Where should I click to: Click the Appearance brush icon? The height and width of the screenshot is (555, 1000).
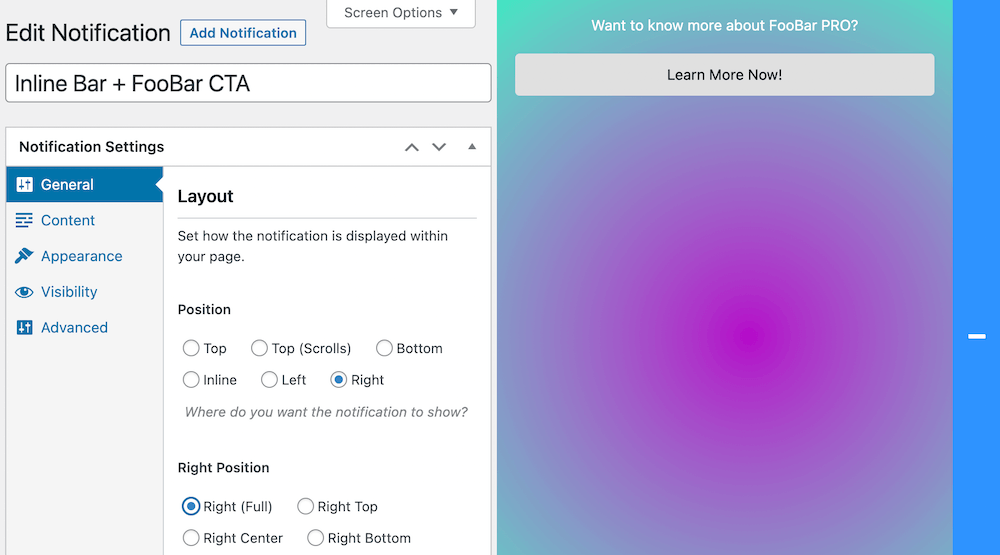pos(24,256)
